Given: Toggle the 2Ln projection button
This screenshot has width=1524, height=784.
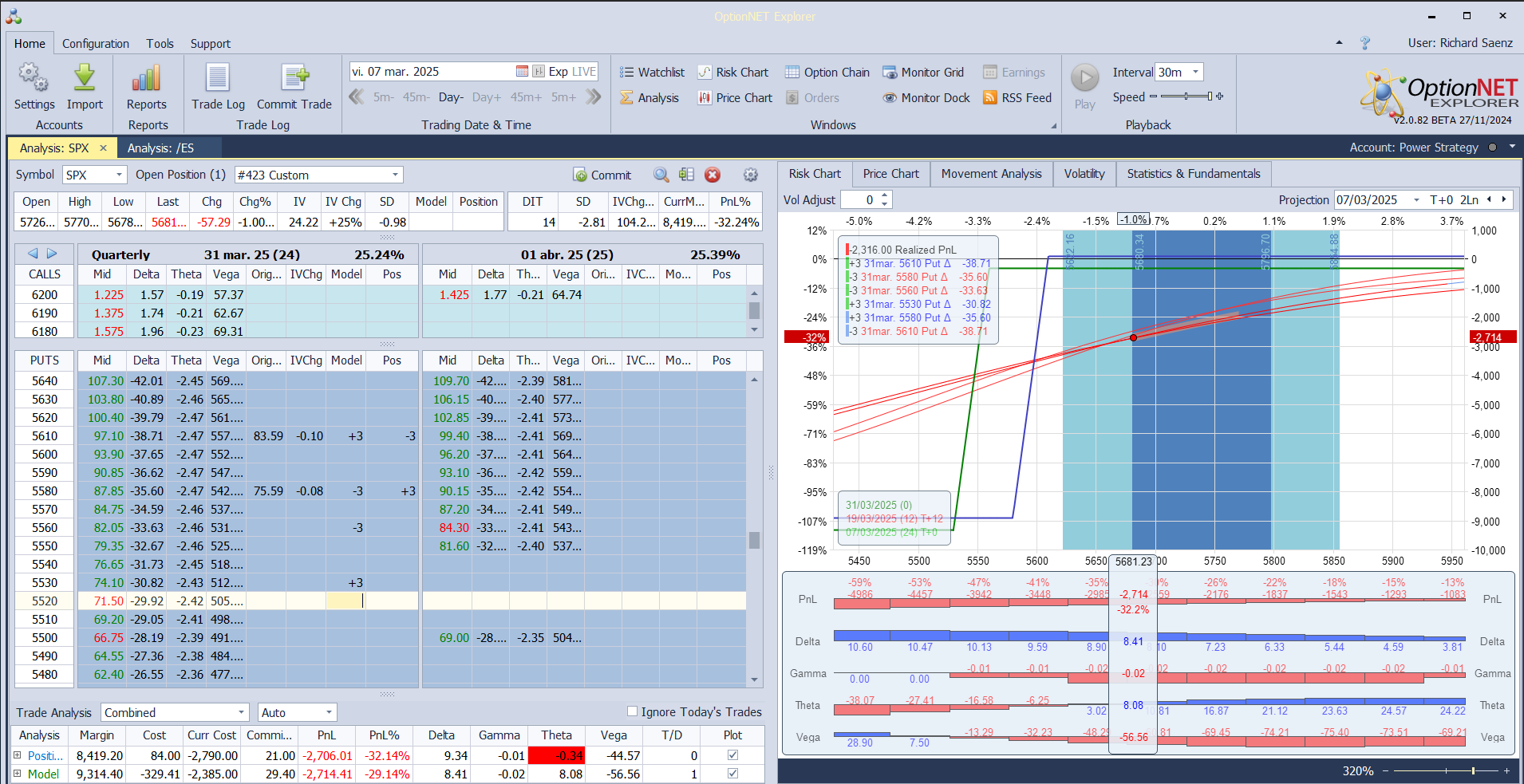Looking at the screenshot, I should 1469,199.
